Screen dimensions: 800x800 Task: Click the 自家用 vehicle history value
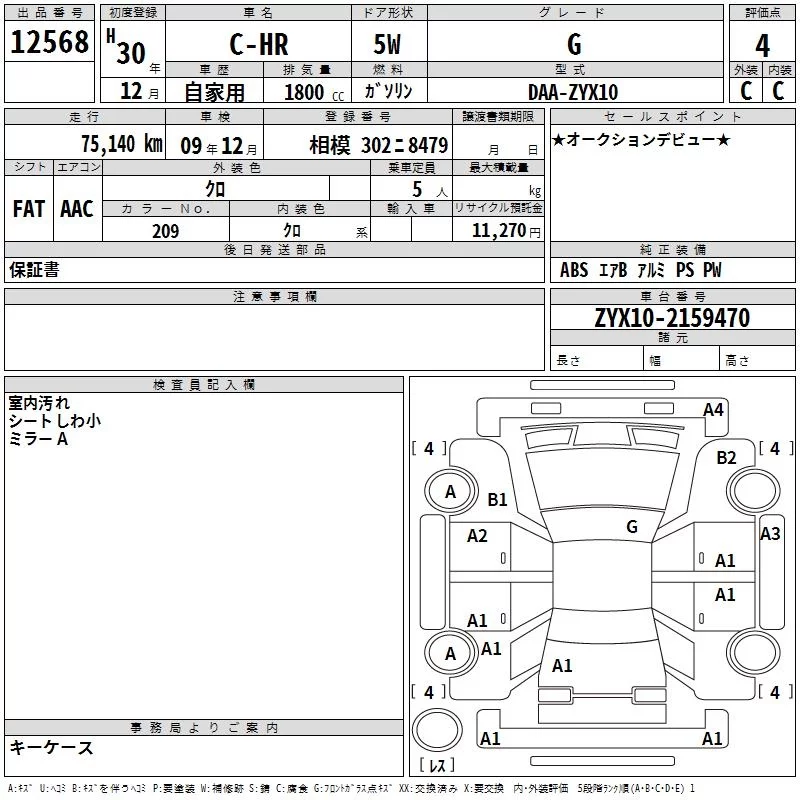(x=214, y=92)
